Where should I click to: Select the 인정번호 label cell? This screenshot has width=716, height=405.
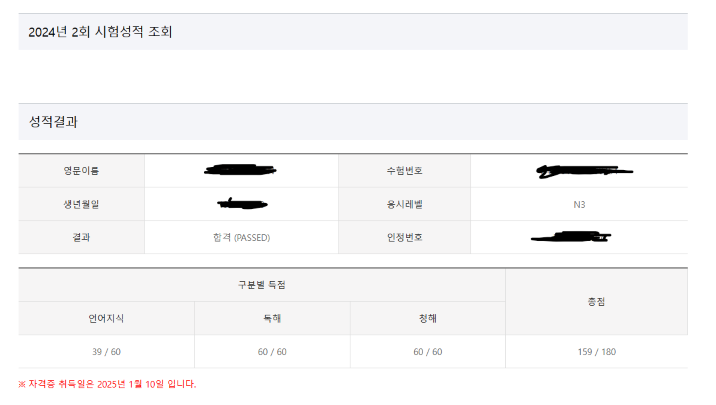coord(404,237)
